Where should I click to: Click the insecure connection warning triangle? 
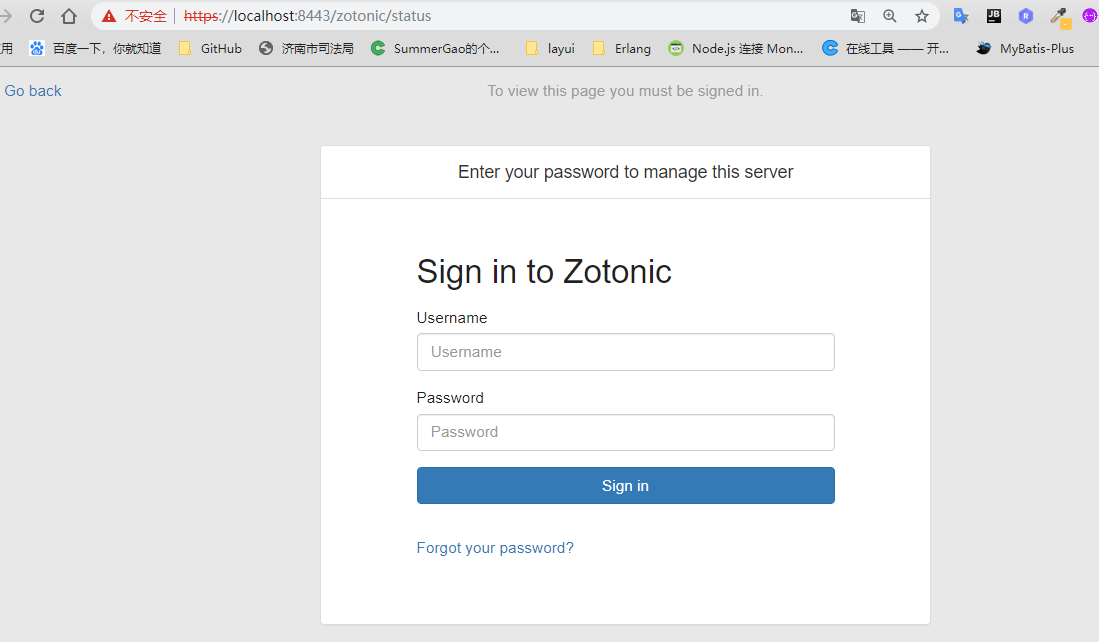pyautogui.click(x=109, y=16)
